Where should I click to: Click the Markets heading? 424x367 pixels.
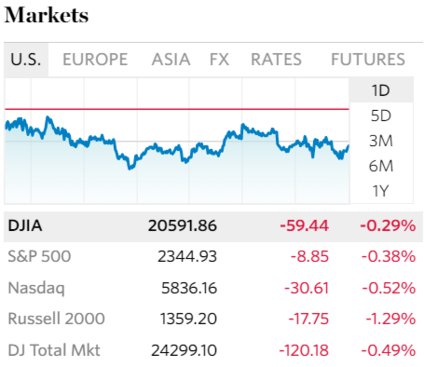(46, 15)
